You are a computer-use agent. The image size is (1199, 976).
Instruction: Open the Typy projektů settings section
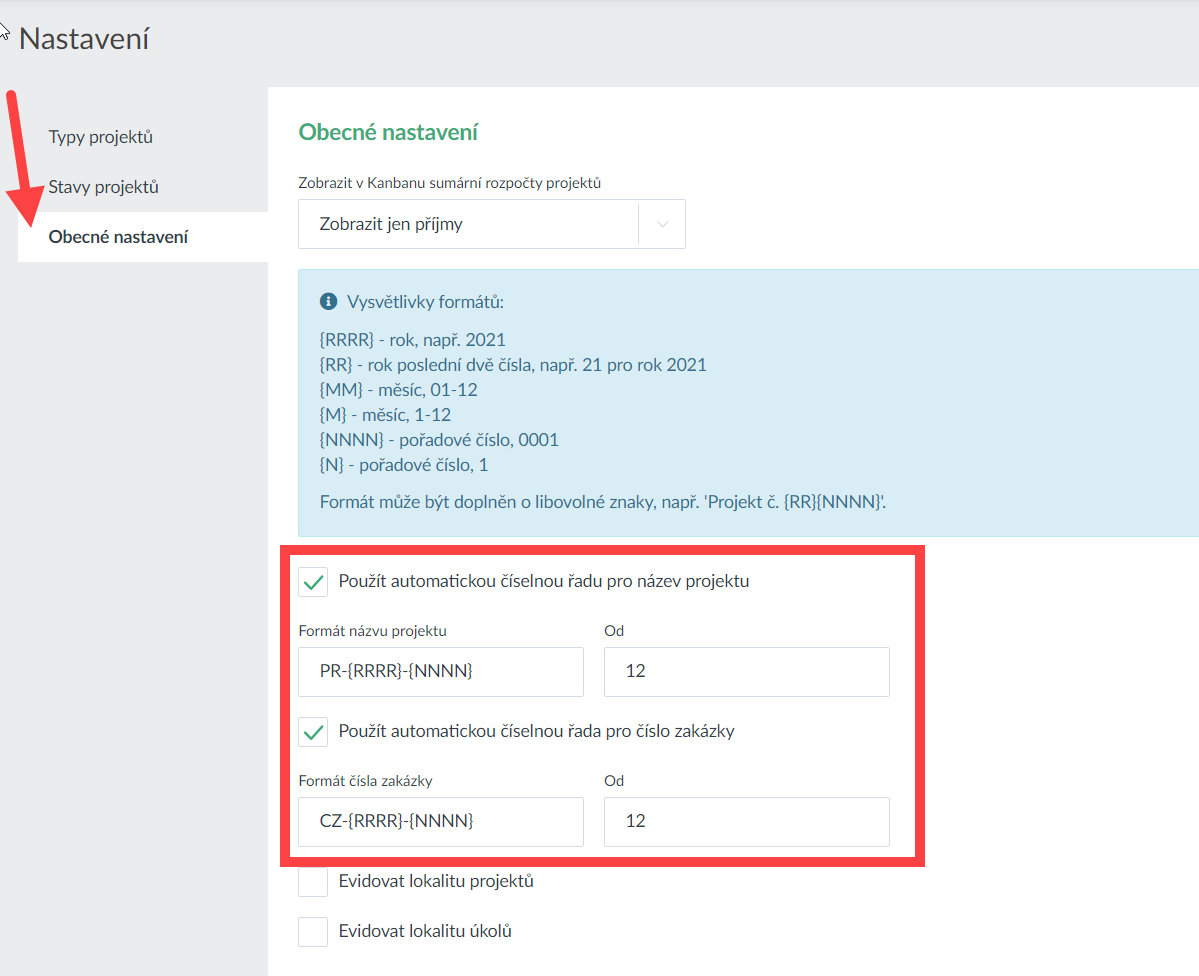point(100,137)
